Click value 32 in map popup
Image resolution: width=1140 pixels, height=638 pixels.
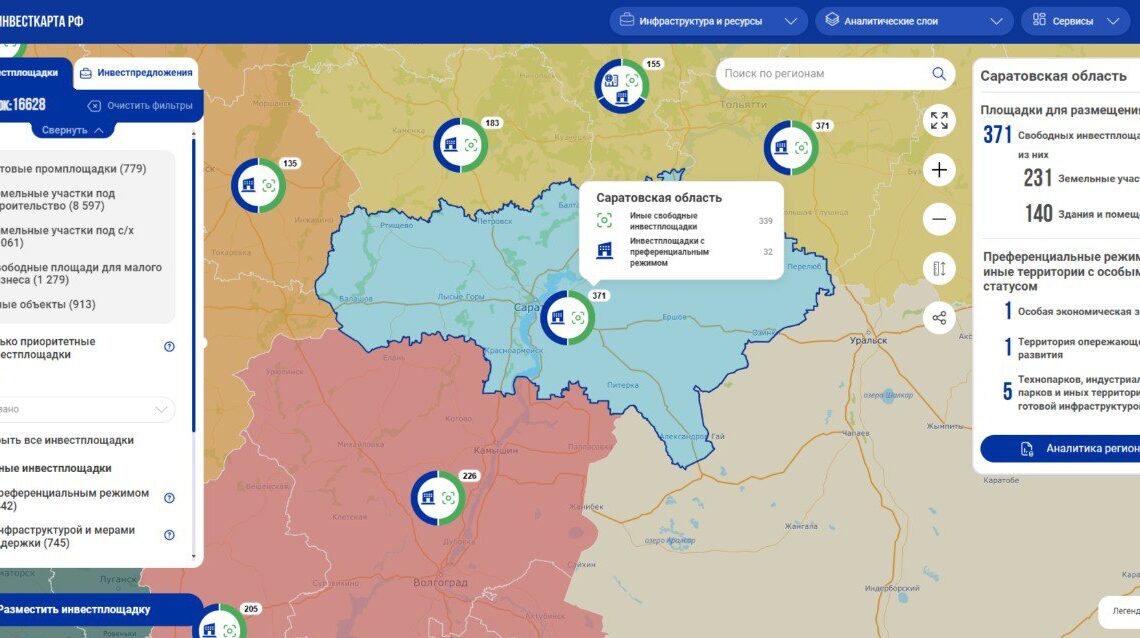768,252
